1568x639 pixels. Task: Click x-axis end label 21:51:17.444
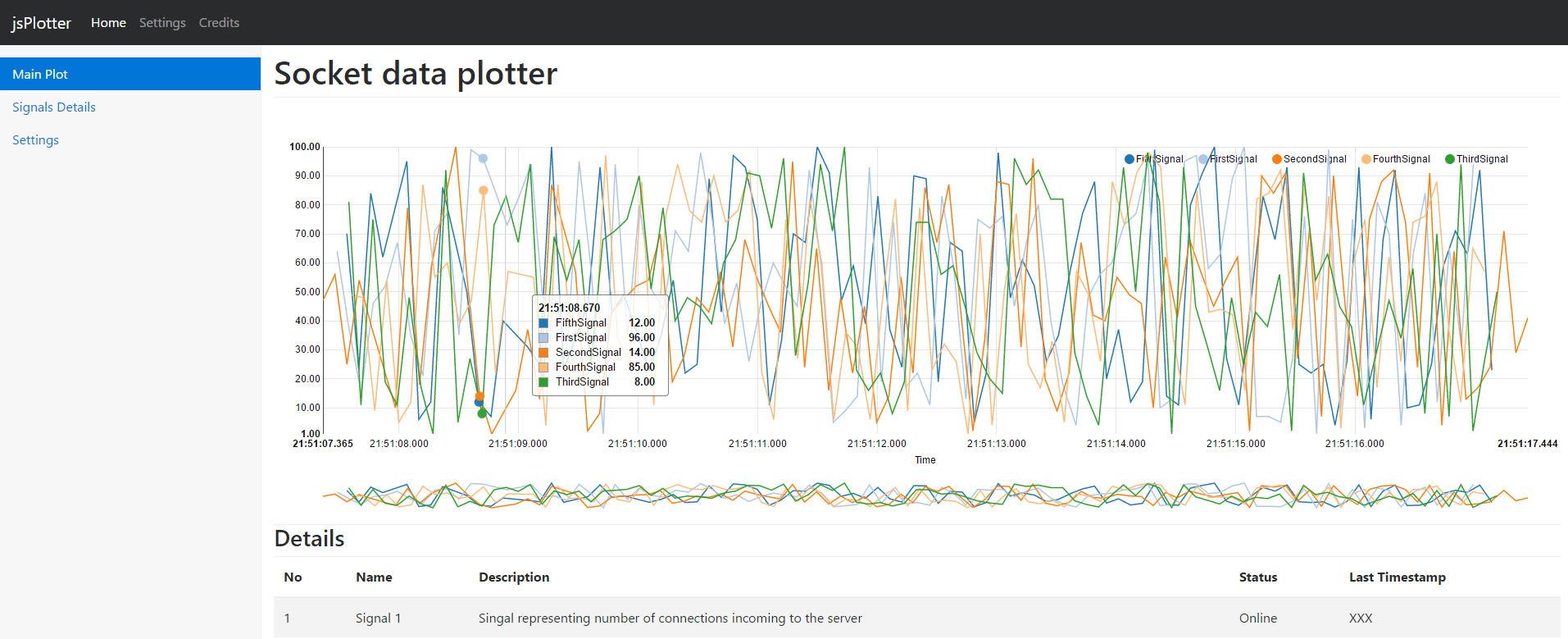click(1527, 444)
